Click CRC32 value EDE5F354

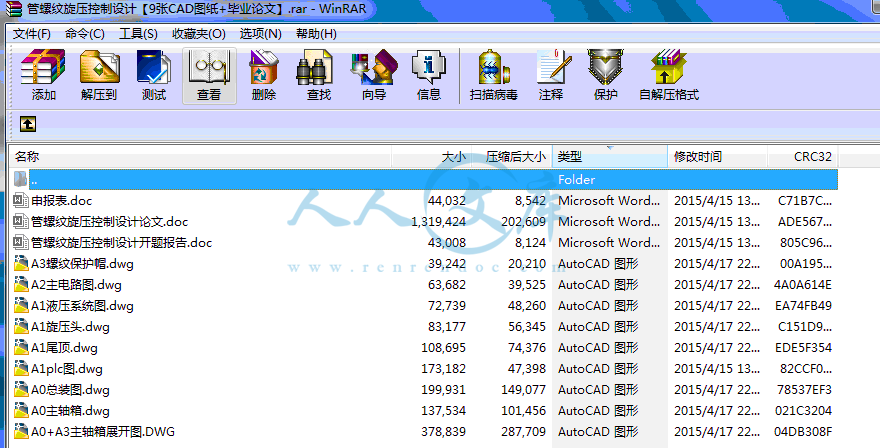803,348
